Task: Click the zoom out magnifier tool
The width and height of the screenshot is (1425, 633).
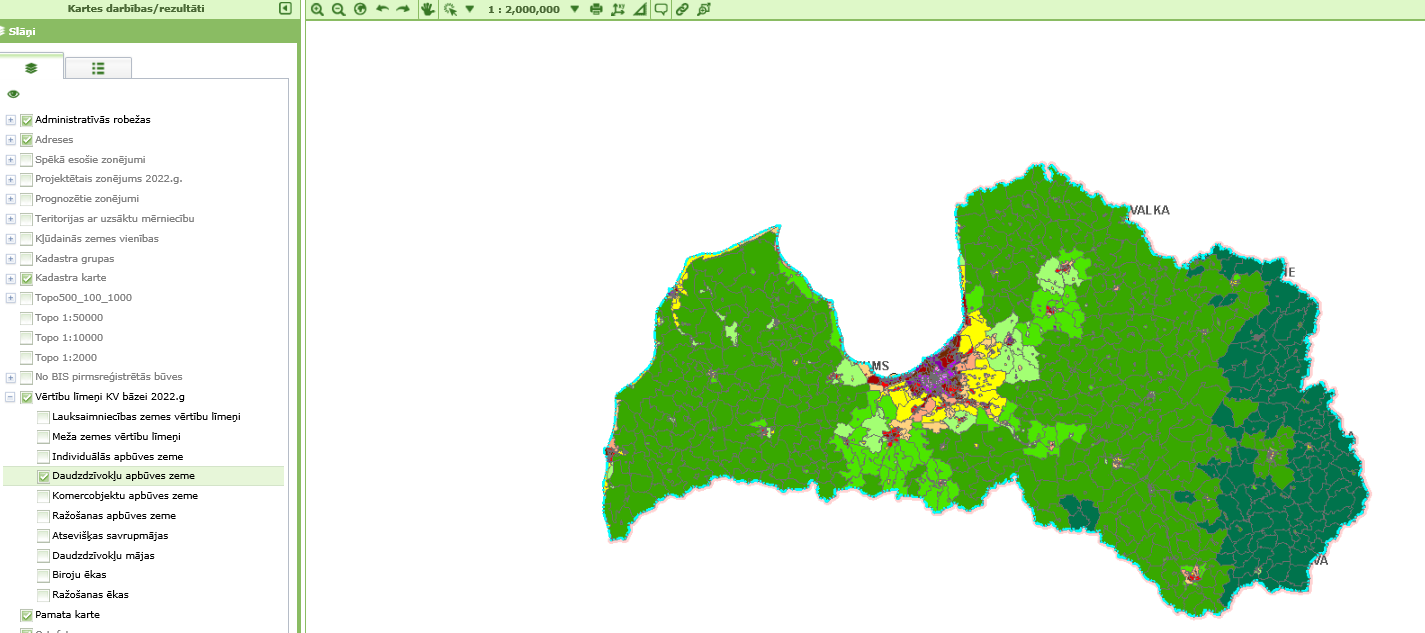Action: point(338,9)
